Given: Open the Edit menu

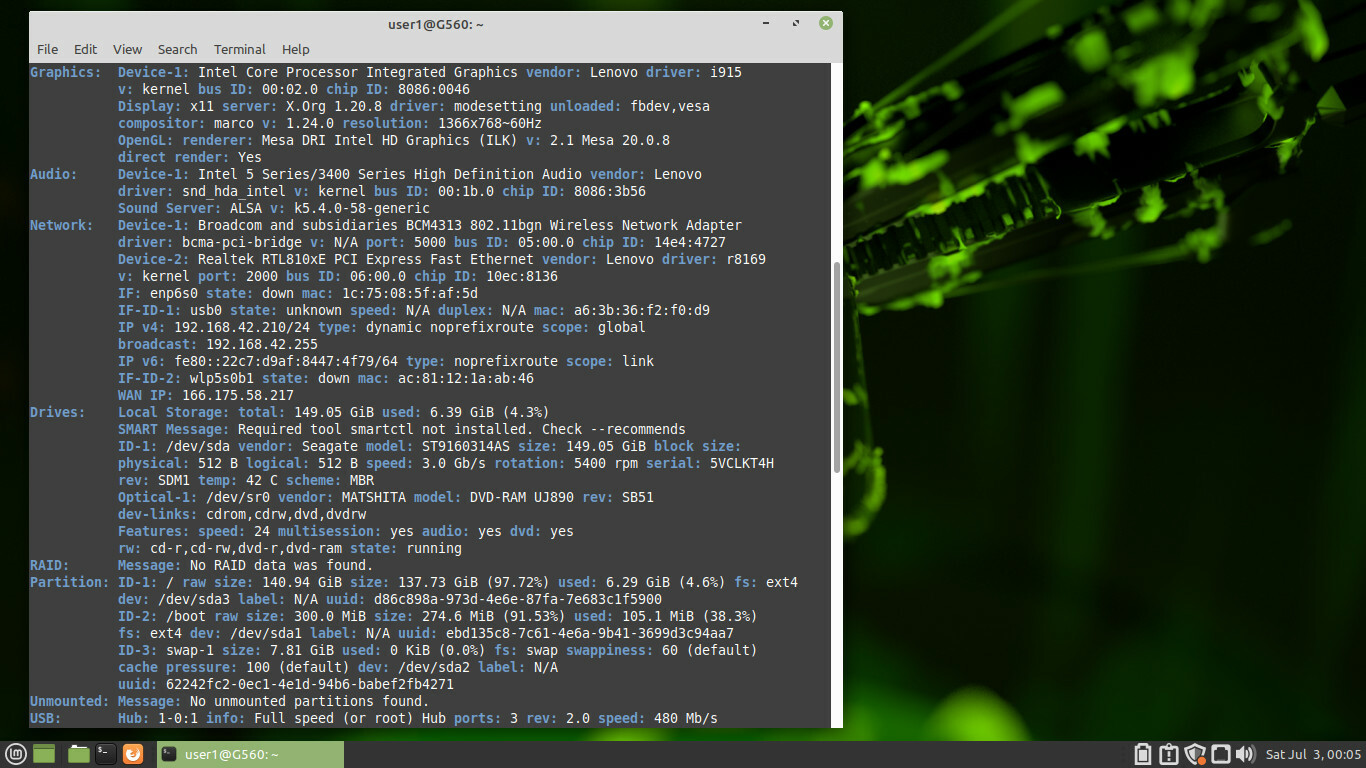Looking at the screenshot, I should pyautogui.click(x=86, y=49).
